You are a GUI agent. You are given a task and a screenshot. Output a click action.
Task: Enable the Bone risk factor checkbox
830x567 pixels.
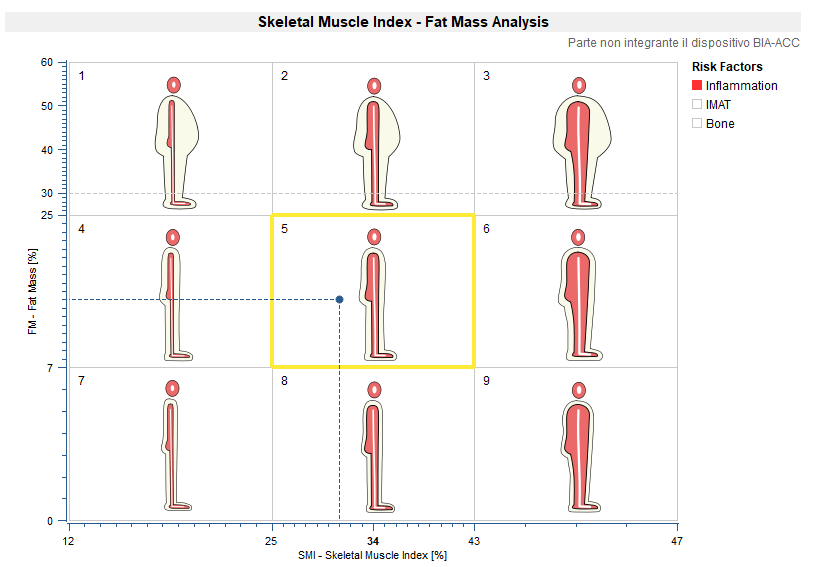pyautogui.click(x=697, y=123)
